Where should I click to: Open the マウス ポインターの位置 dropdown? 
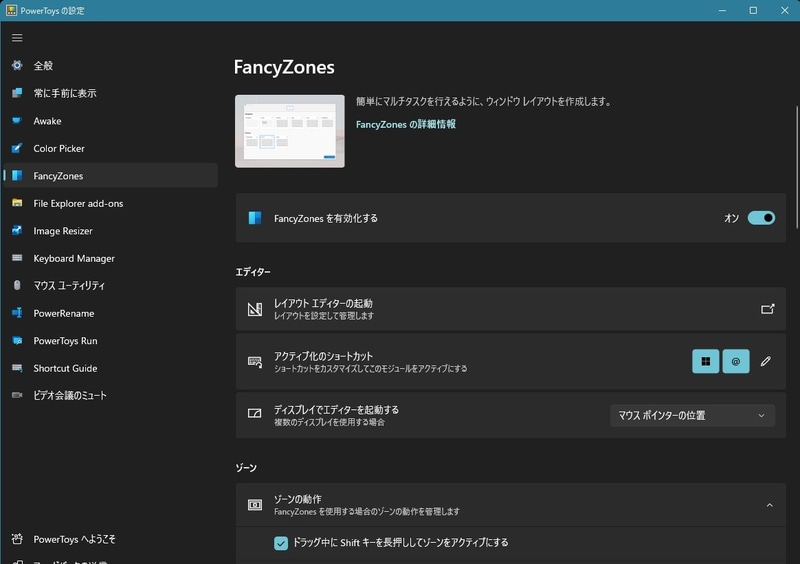(692, 415)
